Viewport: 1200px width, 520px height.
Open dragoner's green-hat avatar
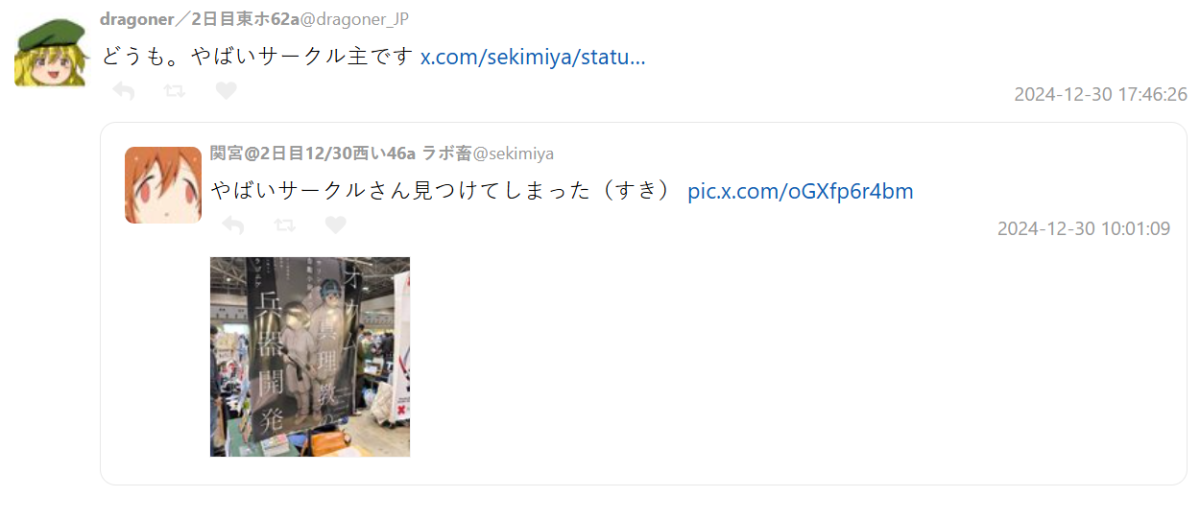[48, 52]
